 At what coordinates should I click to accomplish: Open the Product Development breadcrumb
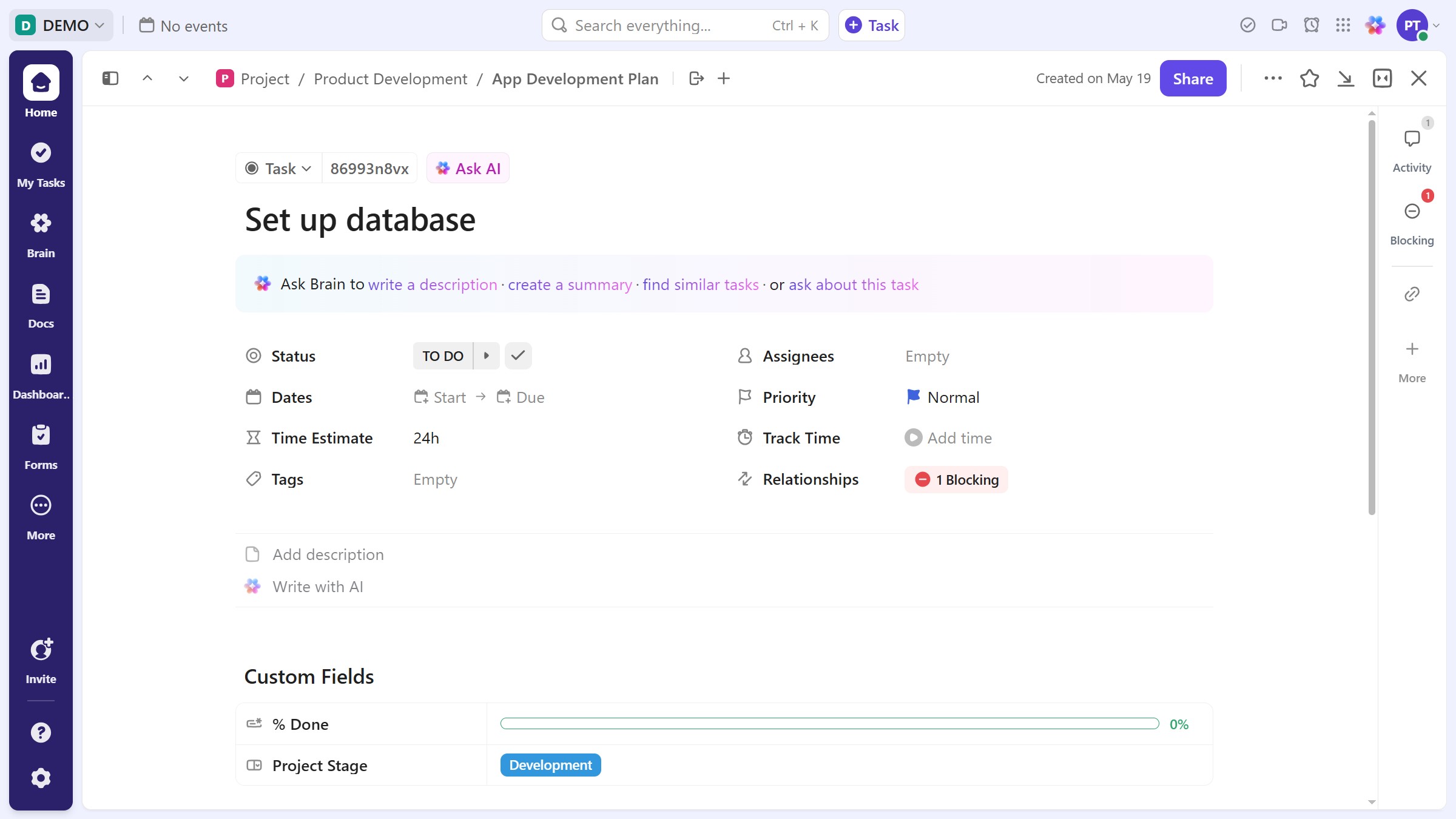[390, 79]
